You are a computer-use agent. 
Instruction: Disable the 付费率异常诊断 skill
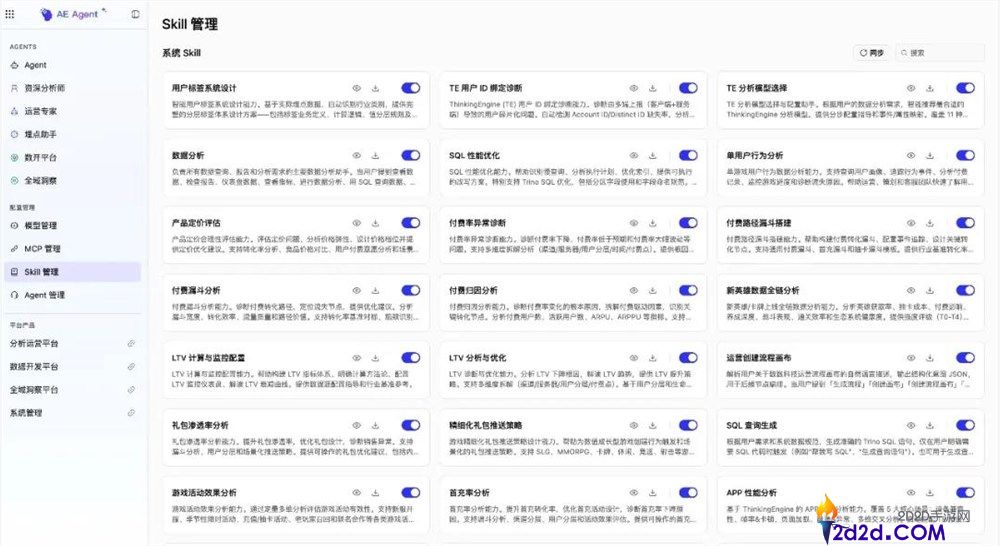pos(688,223)
